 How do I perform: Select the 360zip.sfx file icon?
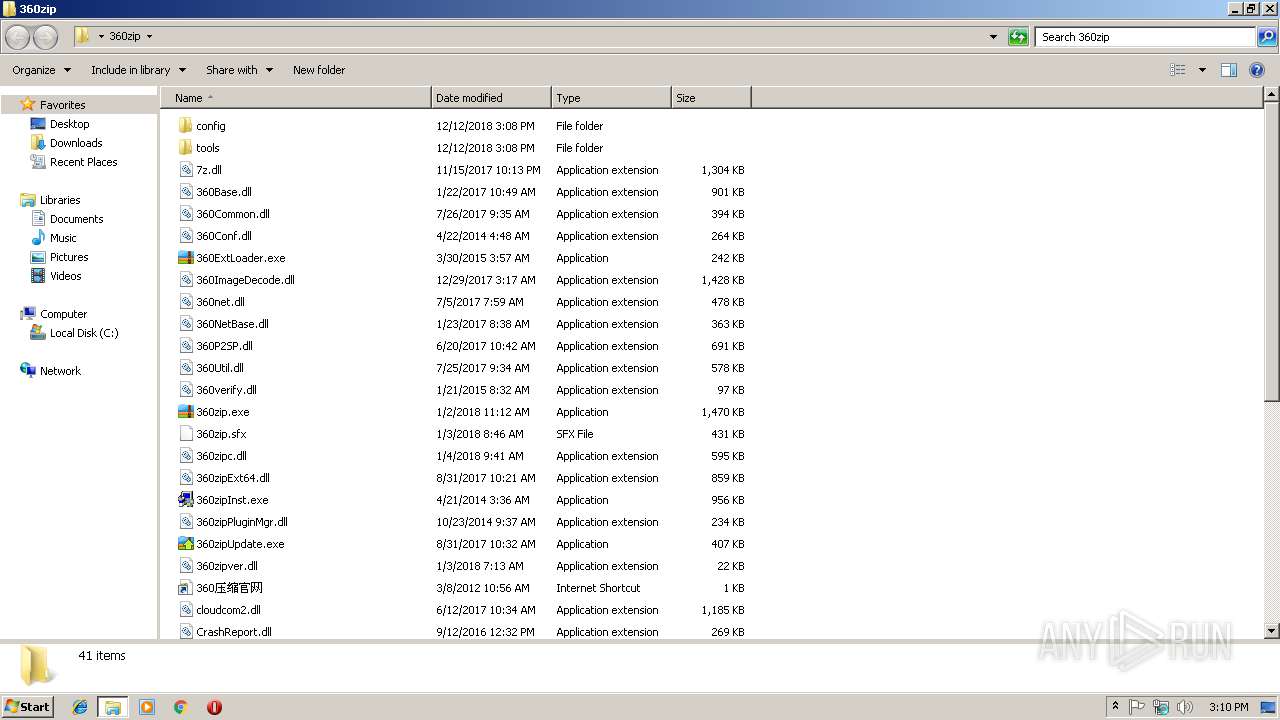(185, 434)
